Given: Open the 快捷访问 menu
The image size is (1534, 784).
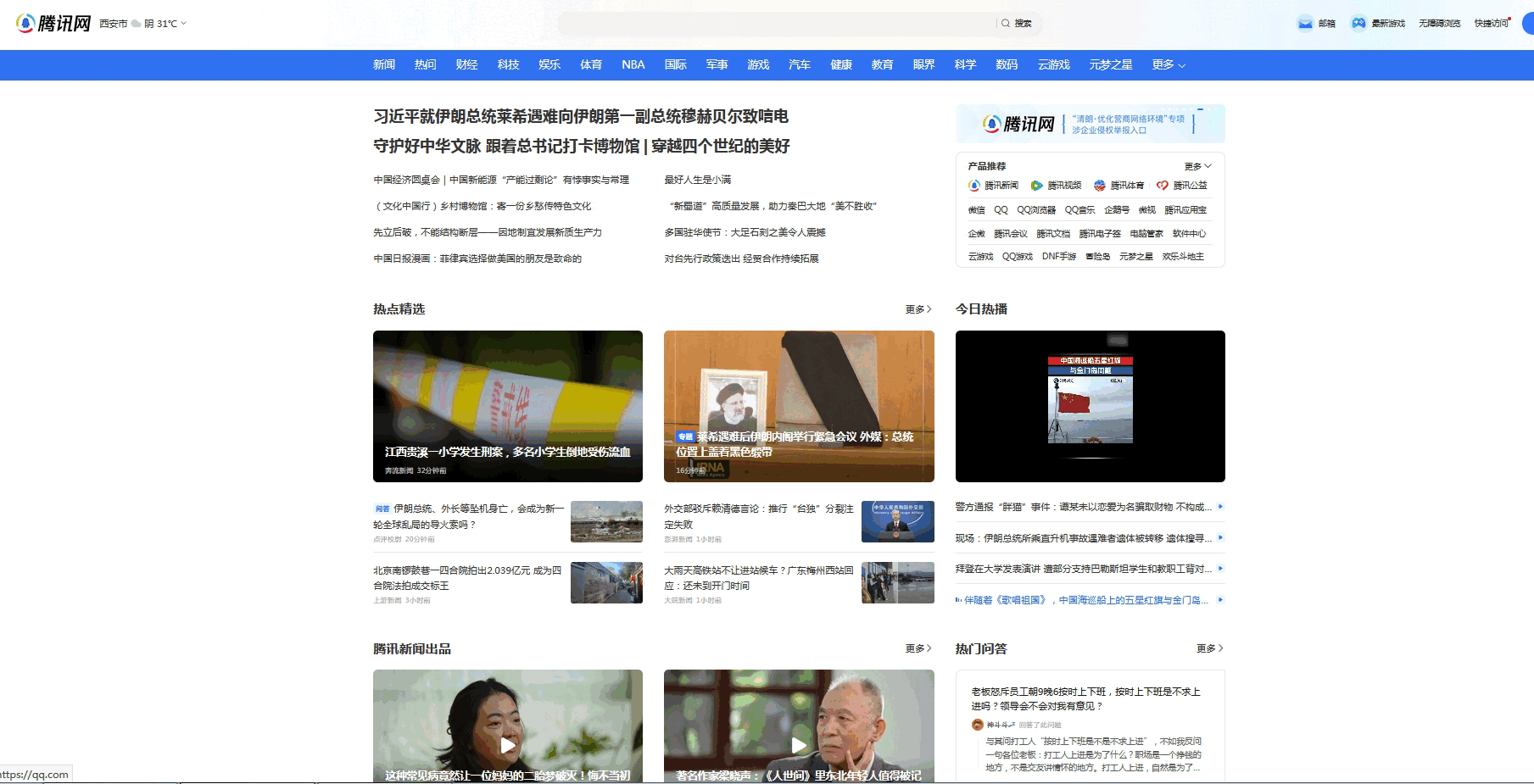Looking at the screenshot, I should (1492, 24).
